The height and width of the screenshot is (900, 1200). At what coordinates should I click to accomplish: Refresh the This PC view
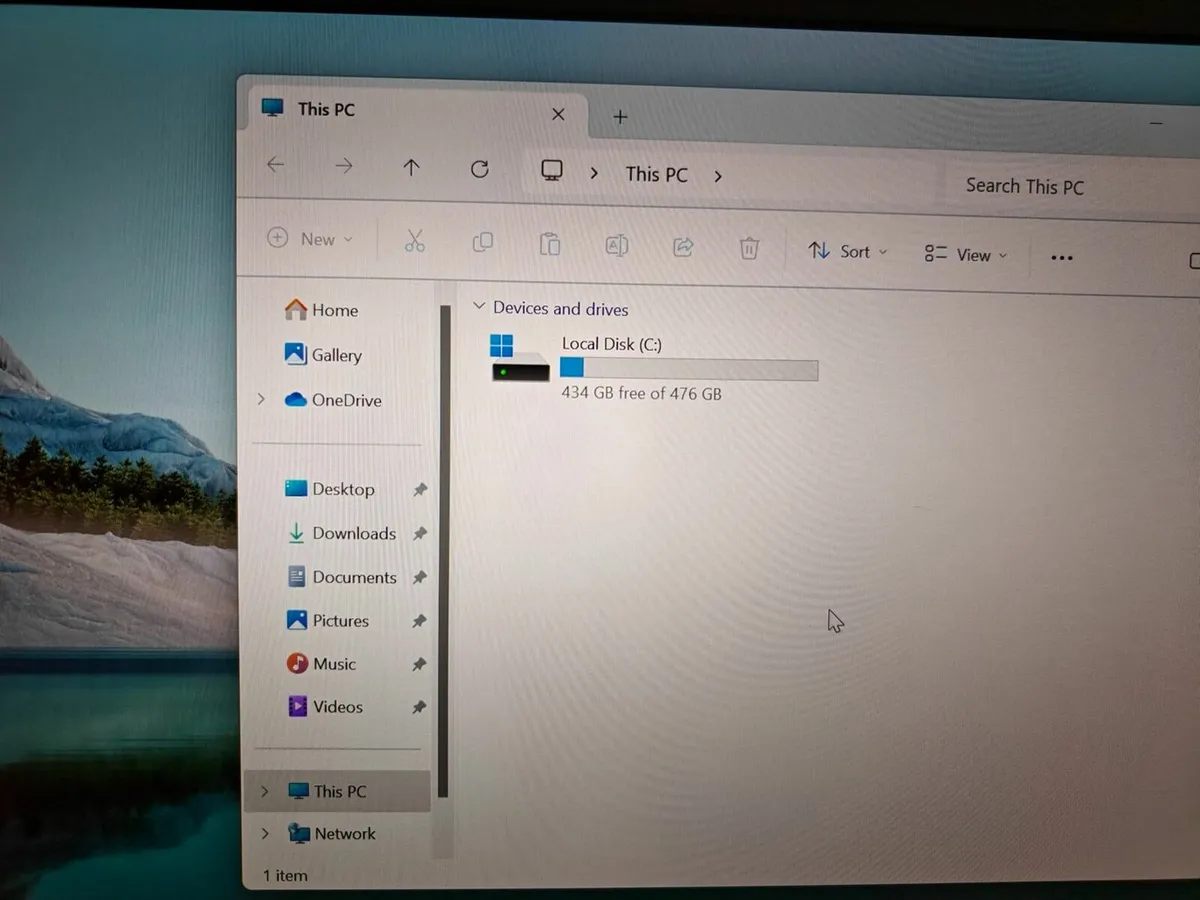(480, 169)
